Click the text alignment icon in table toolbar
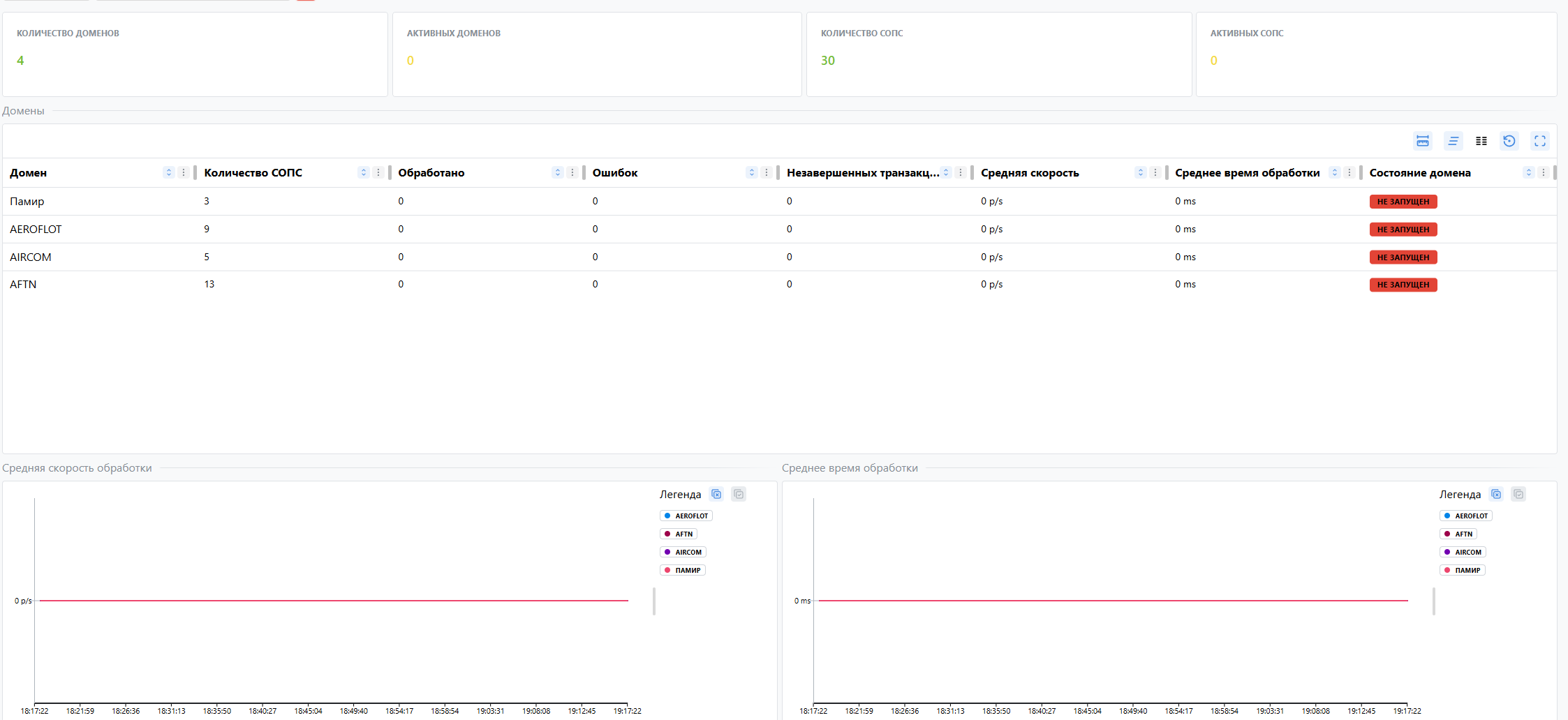Viewport: 1568px width, 720px height. (x=1453, y=141)
